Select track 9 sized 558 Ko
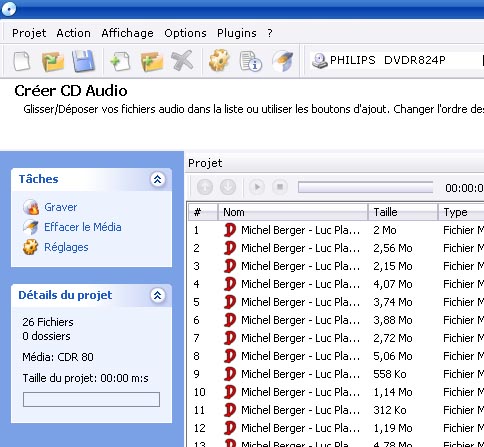 [336, 374]
